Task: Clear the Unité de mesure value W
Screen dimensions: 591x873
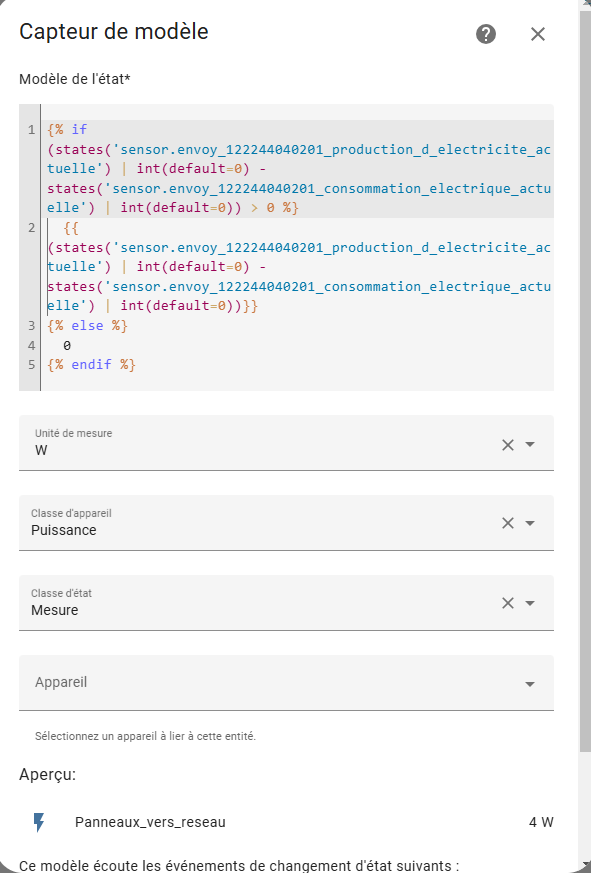Action: (x=507, y=444)
